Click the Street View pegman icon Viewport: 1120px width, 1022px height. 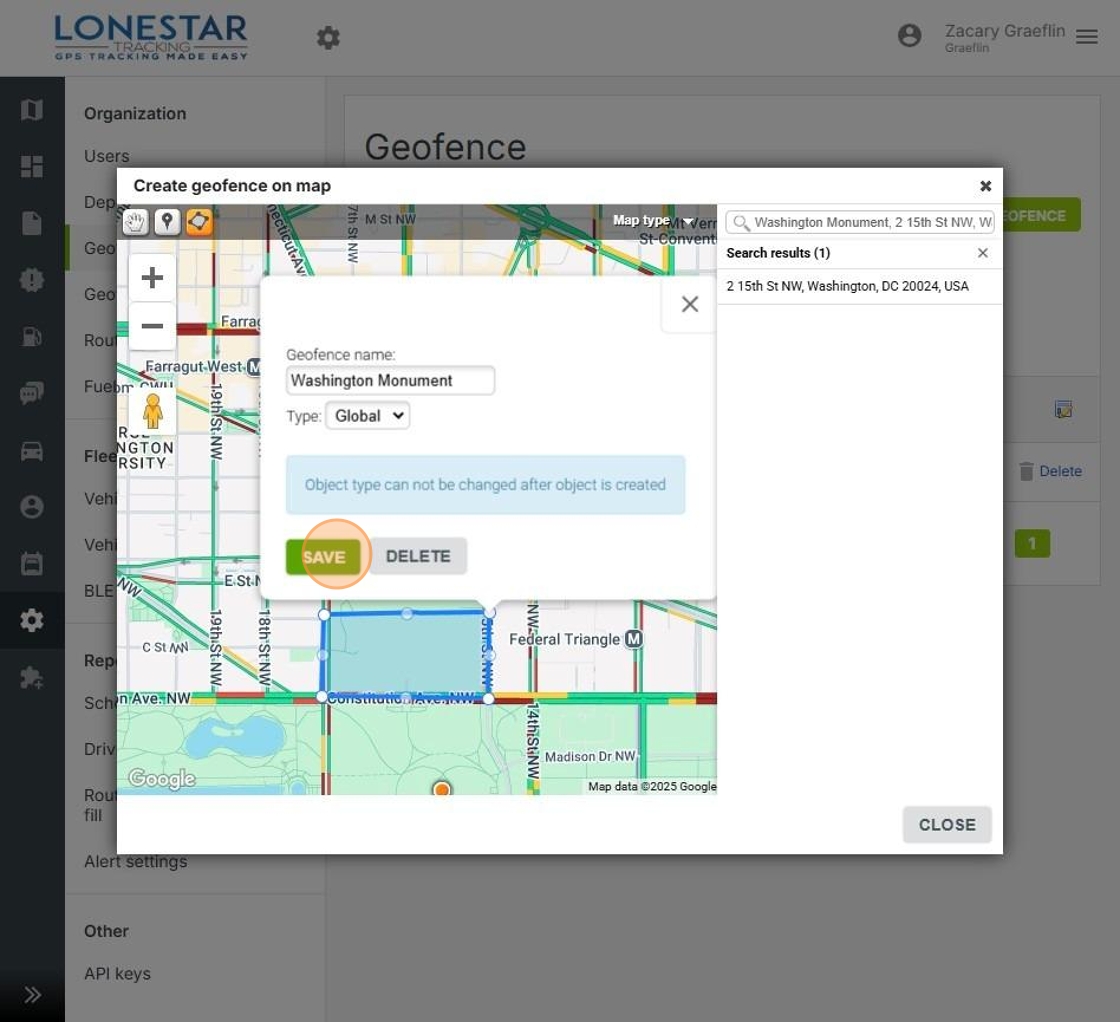click(153, 411)
